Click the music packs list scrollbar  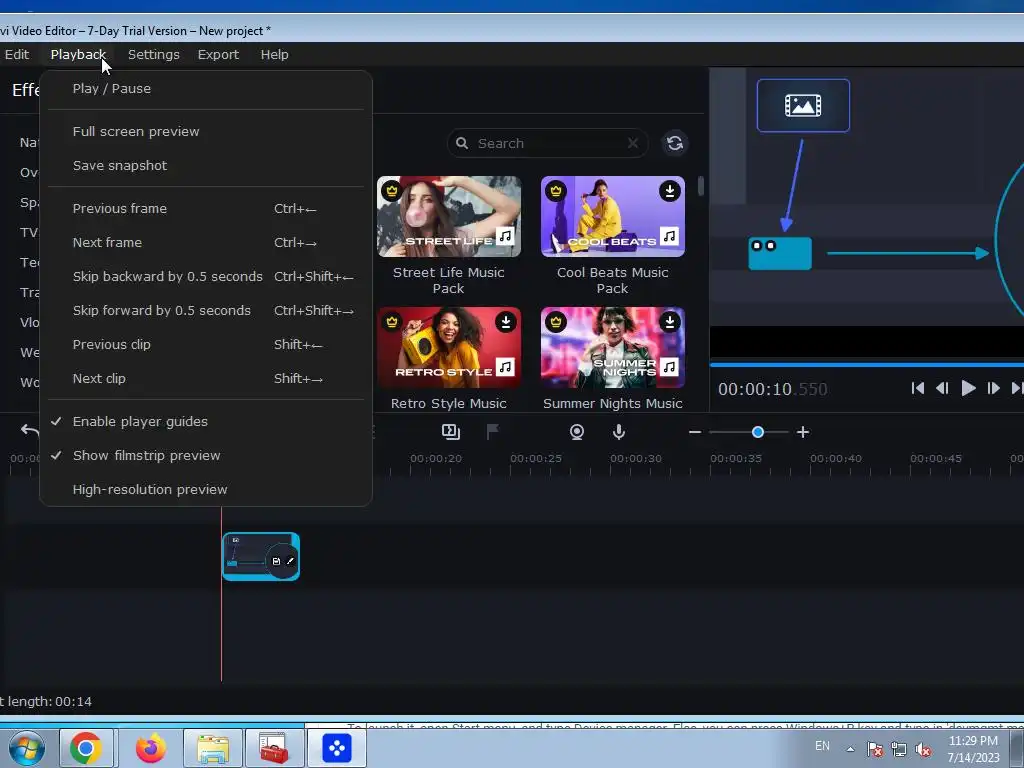[x=701, y=186]
